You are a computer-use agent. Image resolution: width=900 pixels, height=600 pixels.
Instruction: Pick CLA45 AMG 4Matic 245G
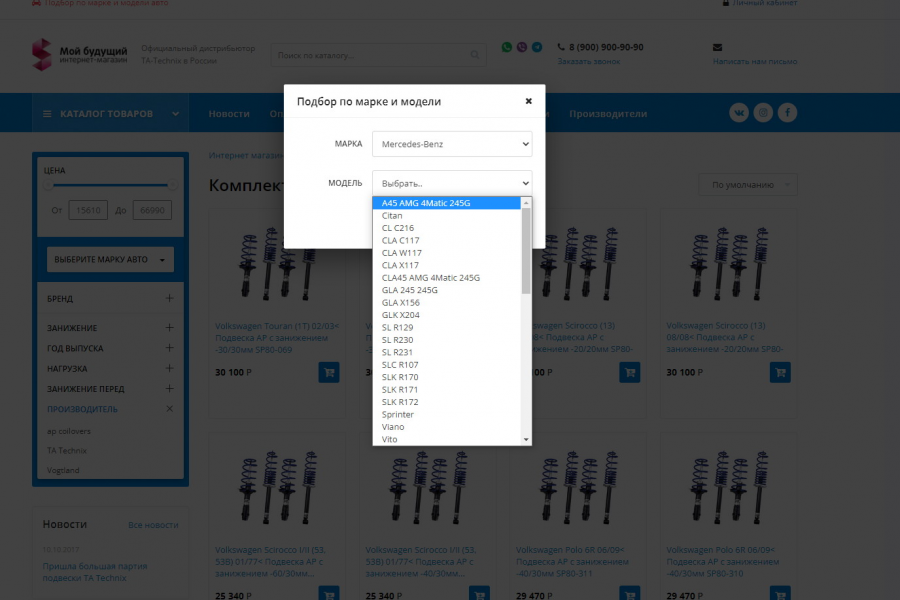pyautogui.click(x=447, y=278)
